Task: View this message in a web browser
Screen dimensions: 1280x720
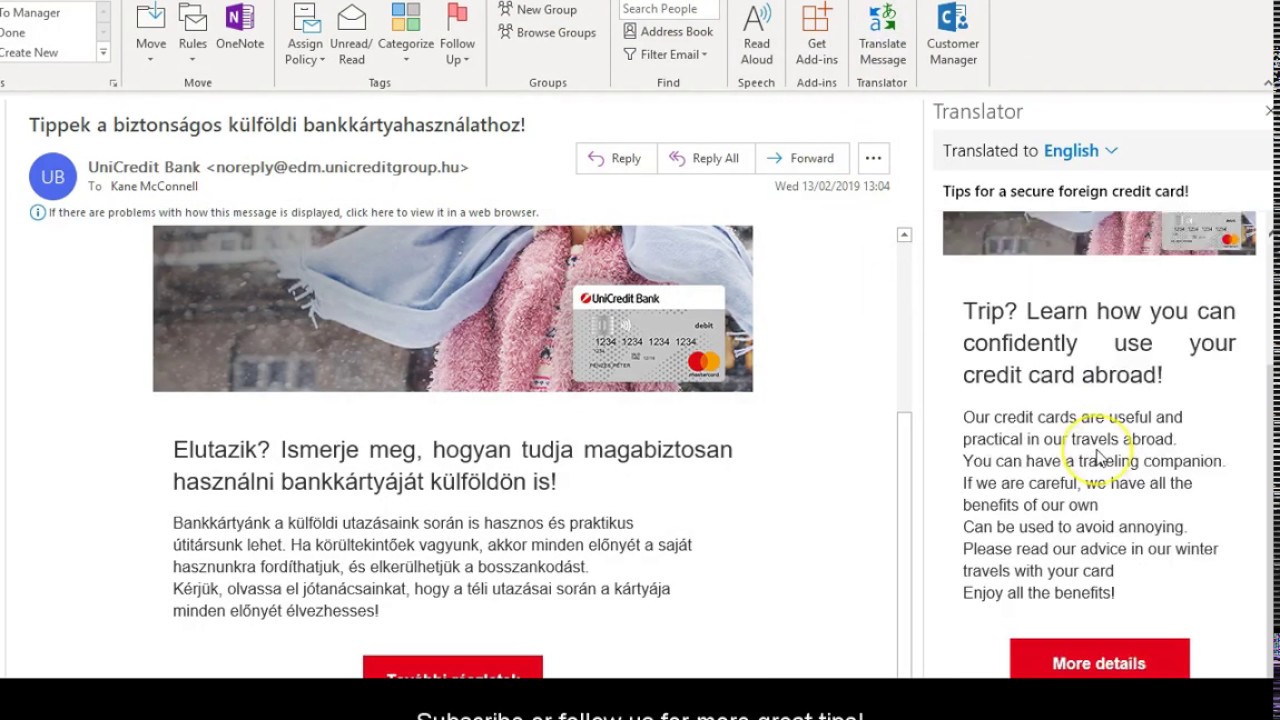Action: [x=294, y=212]
